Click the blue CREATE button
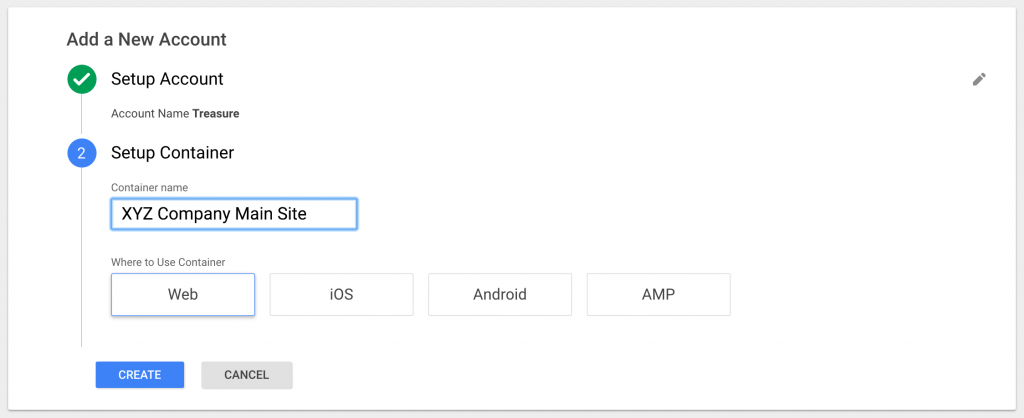This screenshot has height=418, width=1024. (x=140, y=375)
